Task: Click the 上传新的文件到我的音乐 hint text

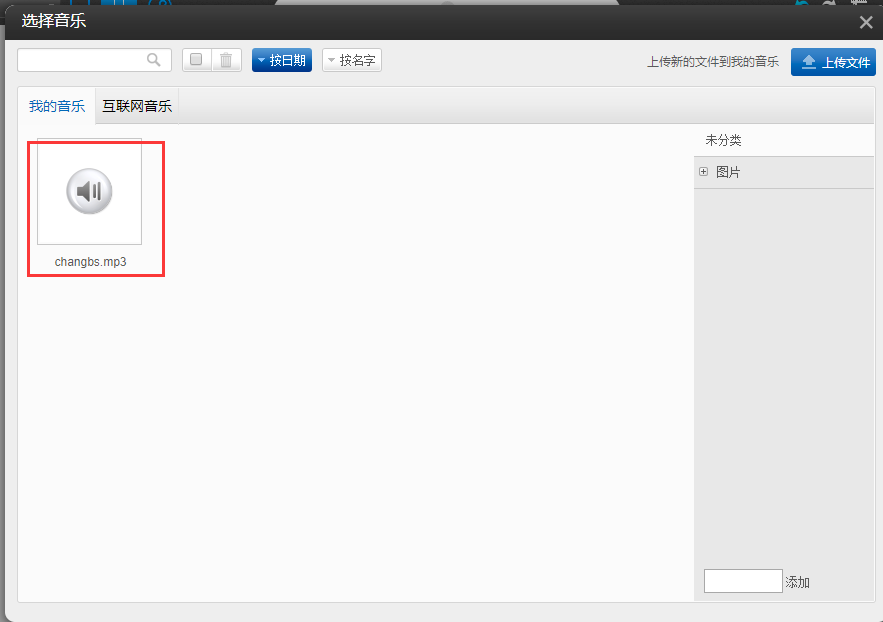Action: [712, 62]
